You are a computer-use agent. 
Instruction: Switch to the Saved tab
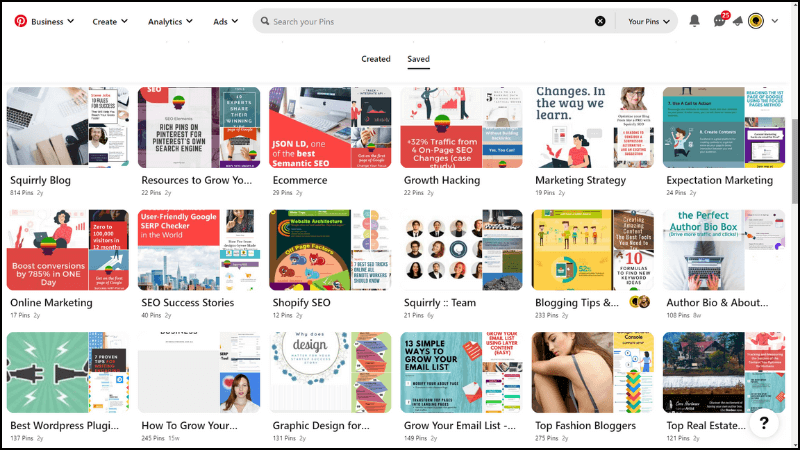pos(418,59)
